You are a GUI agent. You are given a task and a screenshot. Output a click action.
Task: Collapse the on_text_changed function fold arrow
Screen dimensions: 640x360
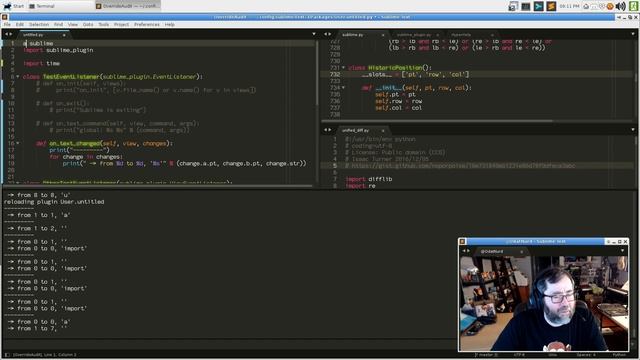click(18, 143)
